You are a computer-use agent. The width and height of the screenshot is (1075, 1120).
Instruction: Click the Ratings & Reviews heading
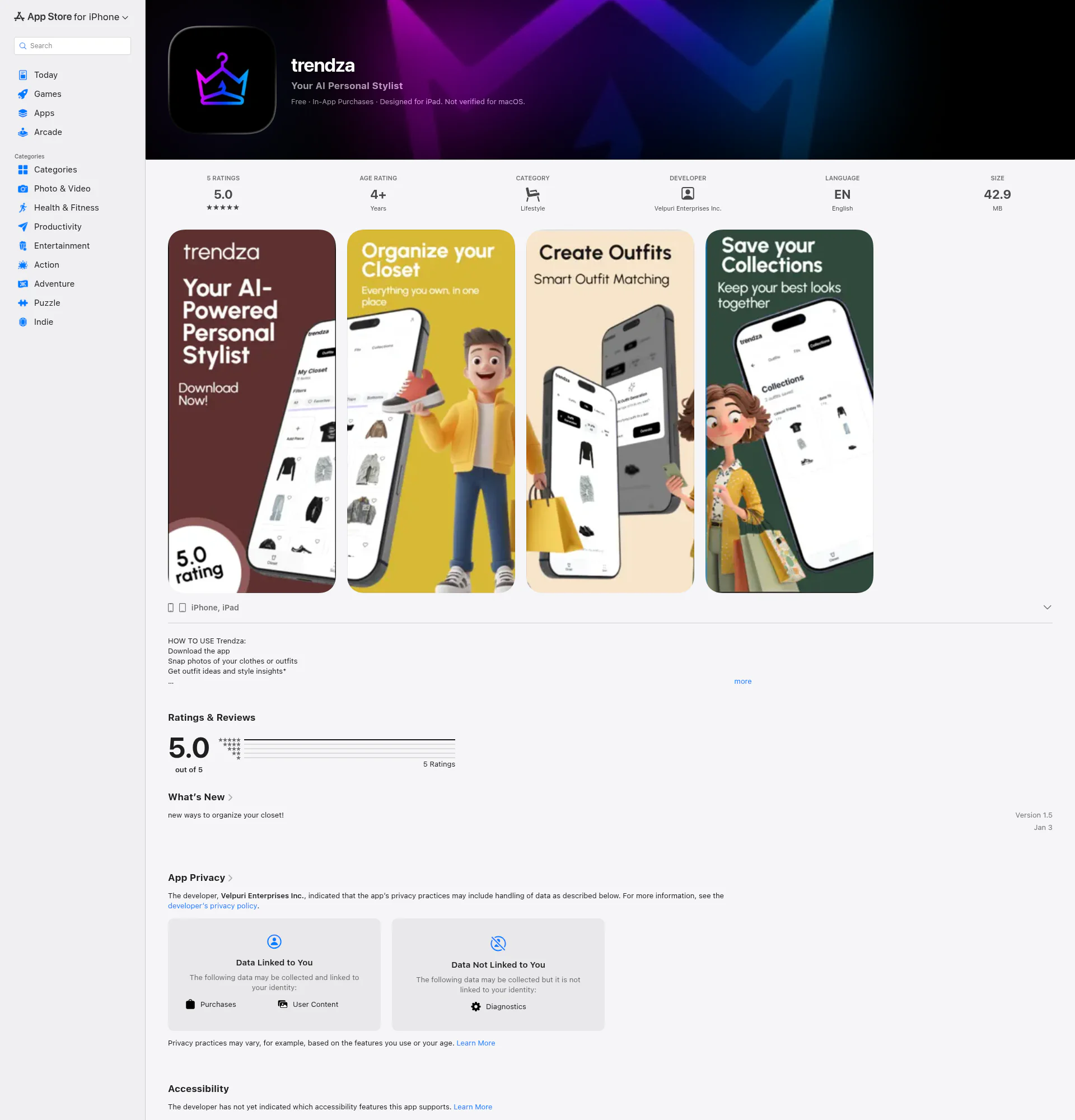click(x=211, y=718)
